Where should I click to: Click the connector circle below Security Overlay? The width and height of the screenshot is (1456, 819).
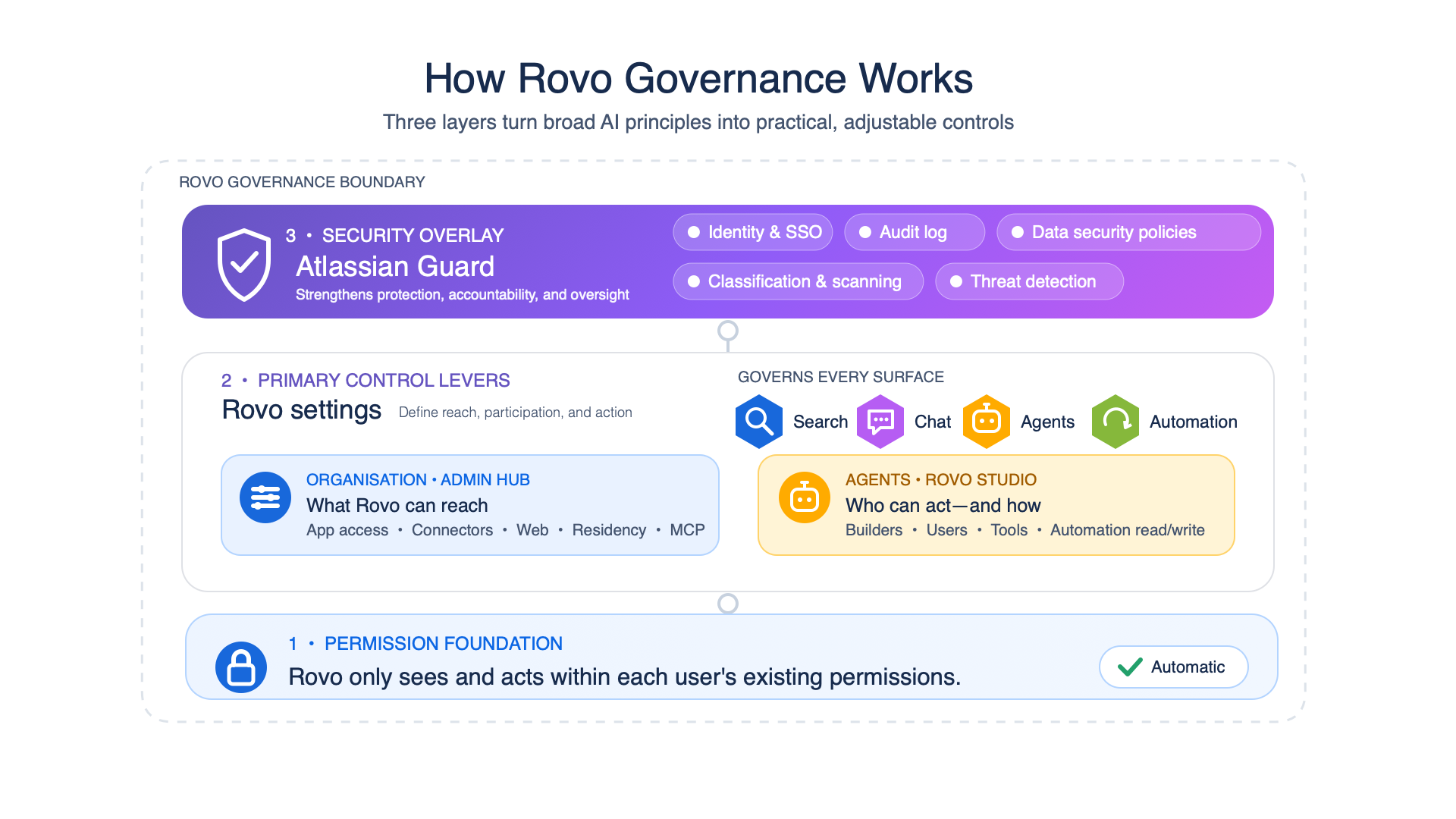tap(728, 331)
